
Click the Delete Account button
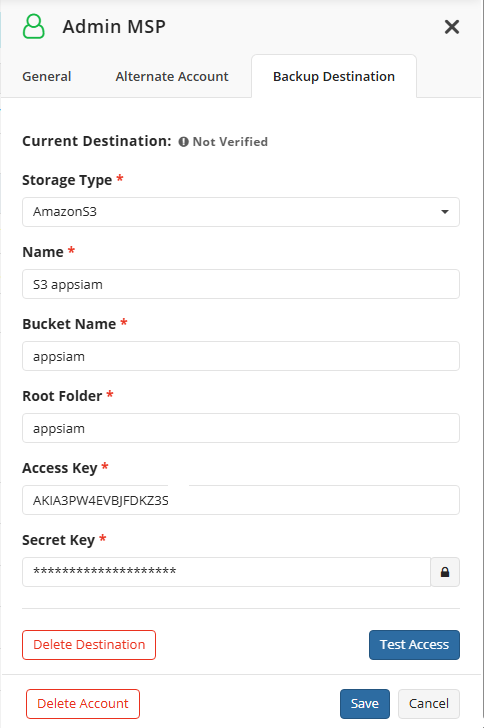click(83, 704)
